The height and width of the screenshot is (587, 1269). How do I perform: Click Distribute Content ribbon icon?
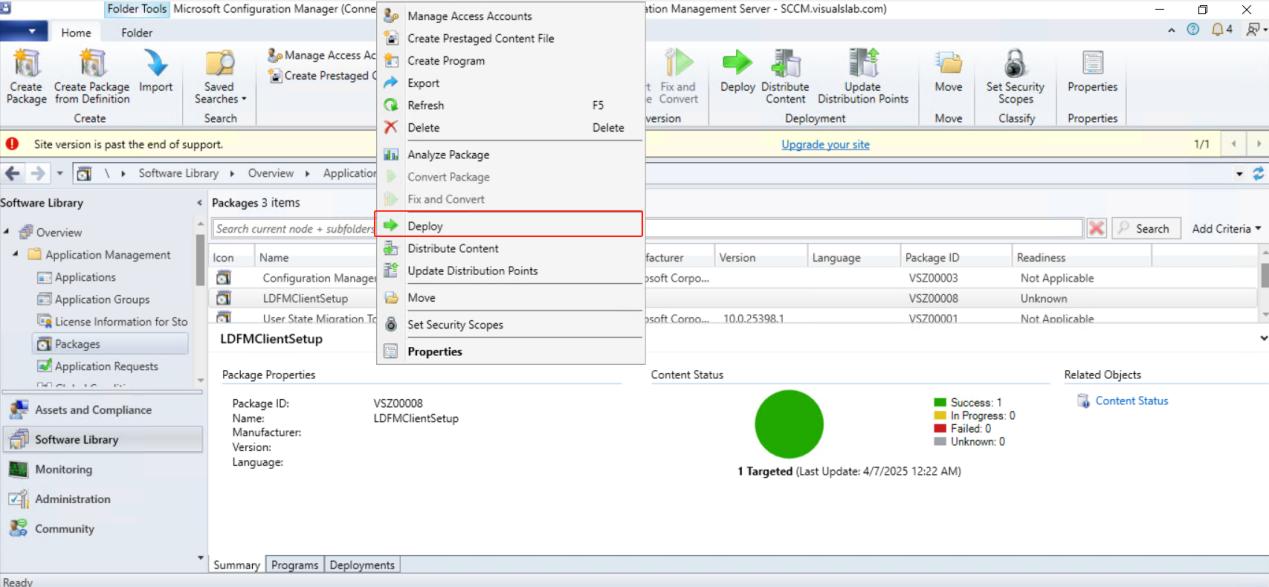coord(785,65)
